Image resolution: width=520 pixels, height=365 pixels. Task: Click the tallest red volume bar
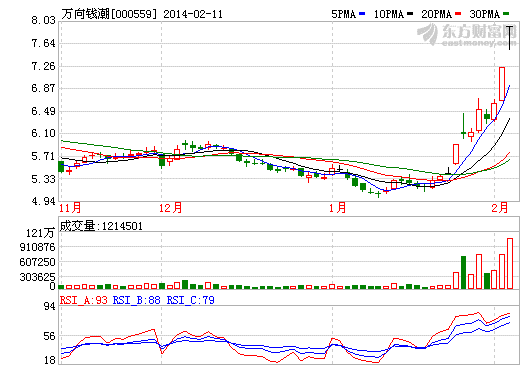(x=510, y=263)
